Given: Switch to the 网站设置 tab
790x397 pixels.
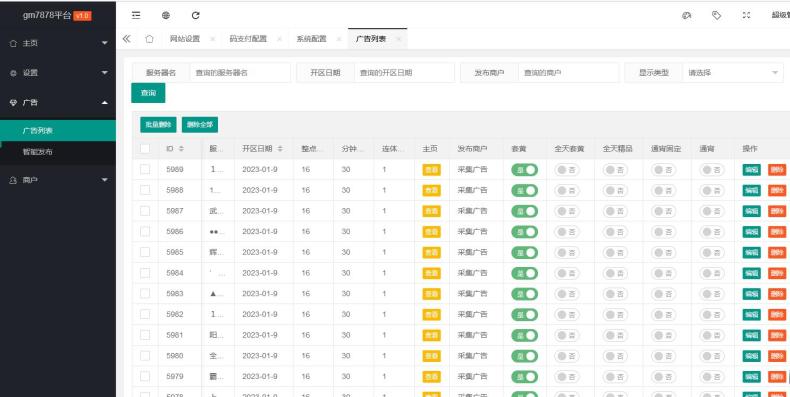Looking at the screenshot, I should point(185,39).
